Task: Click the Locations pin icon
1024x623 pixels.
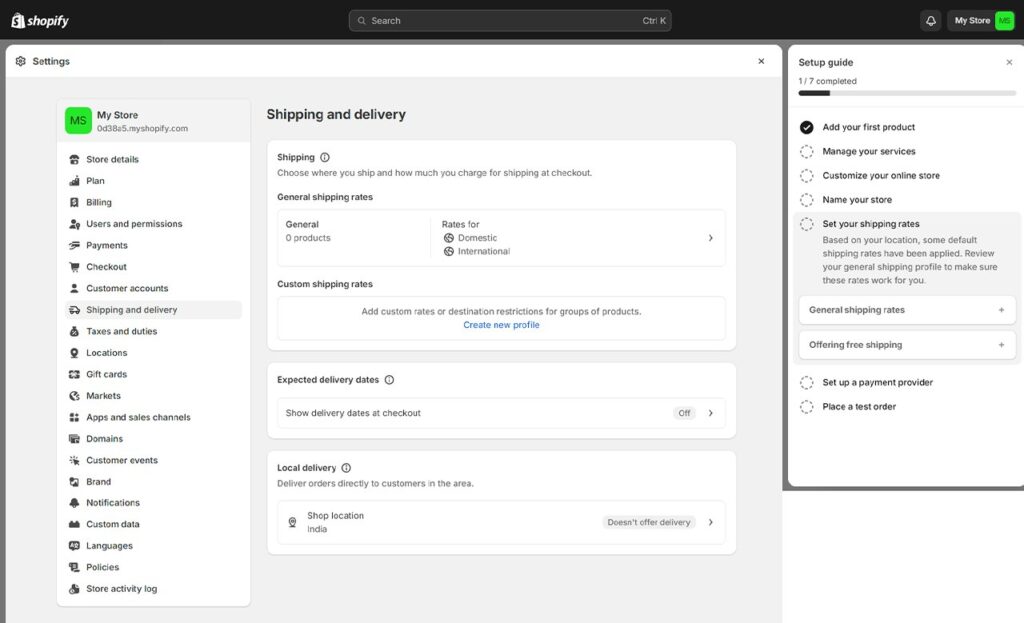Action: coord(74,353)
